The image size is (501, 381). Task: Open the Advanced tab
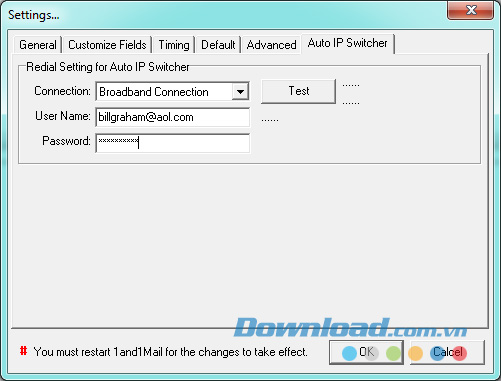271,45
